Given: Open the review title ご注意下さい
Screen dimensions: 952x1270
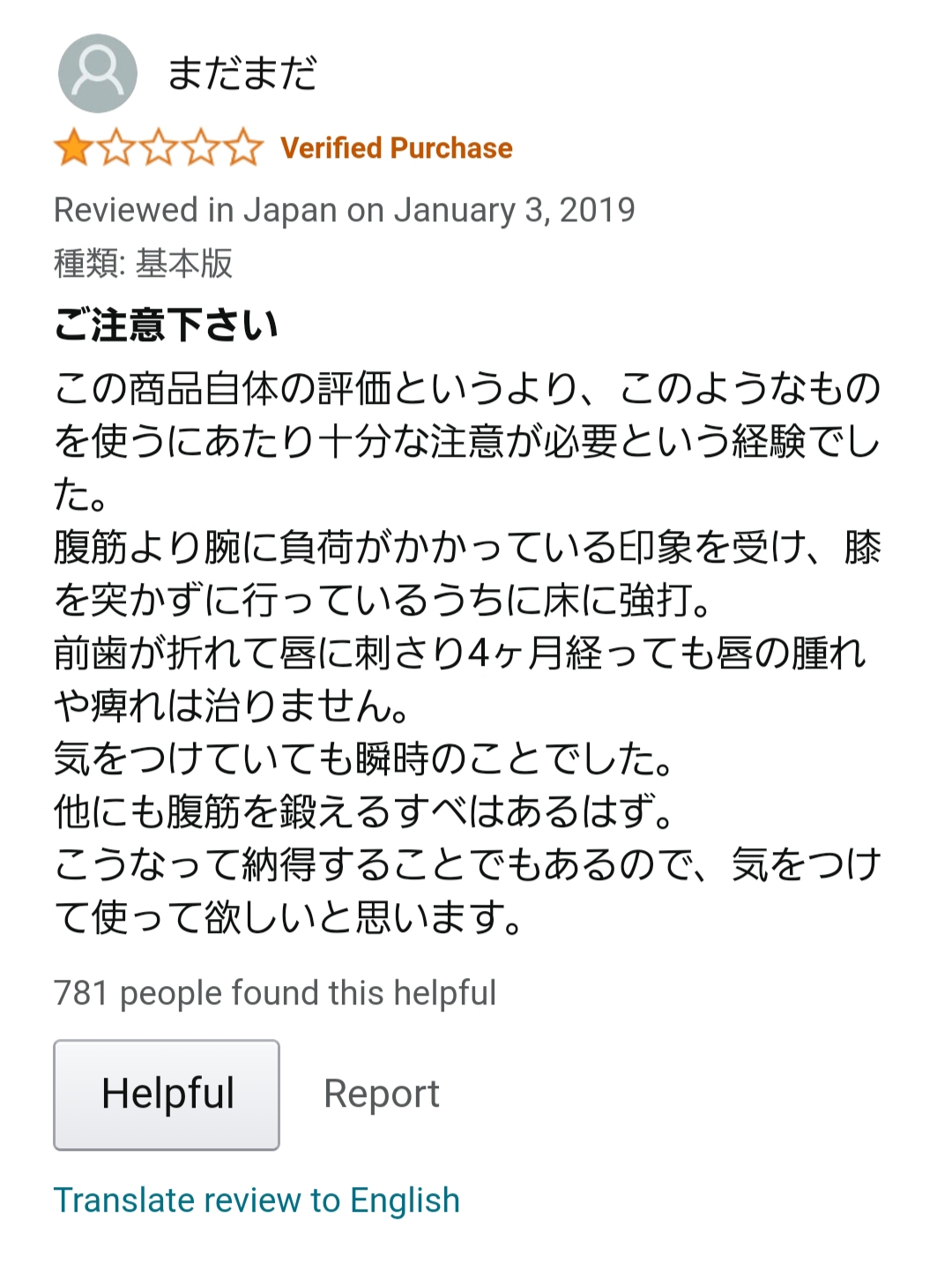Looking at the screenshot, I should click(x=166, y=325).
